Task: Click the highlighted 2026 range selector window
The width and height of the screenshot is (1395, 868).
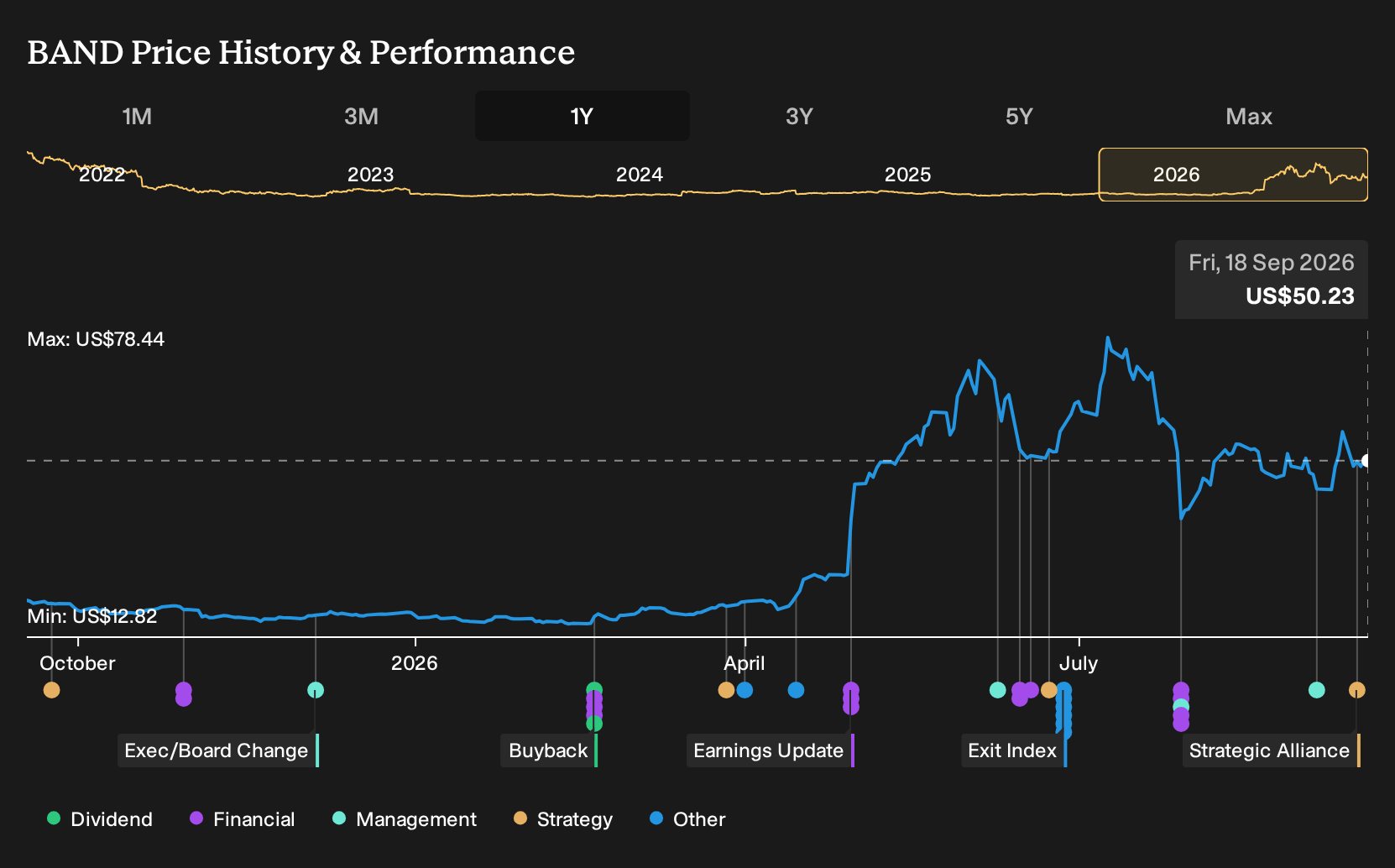Action: pyautogui.click(x=1233, y=175)
